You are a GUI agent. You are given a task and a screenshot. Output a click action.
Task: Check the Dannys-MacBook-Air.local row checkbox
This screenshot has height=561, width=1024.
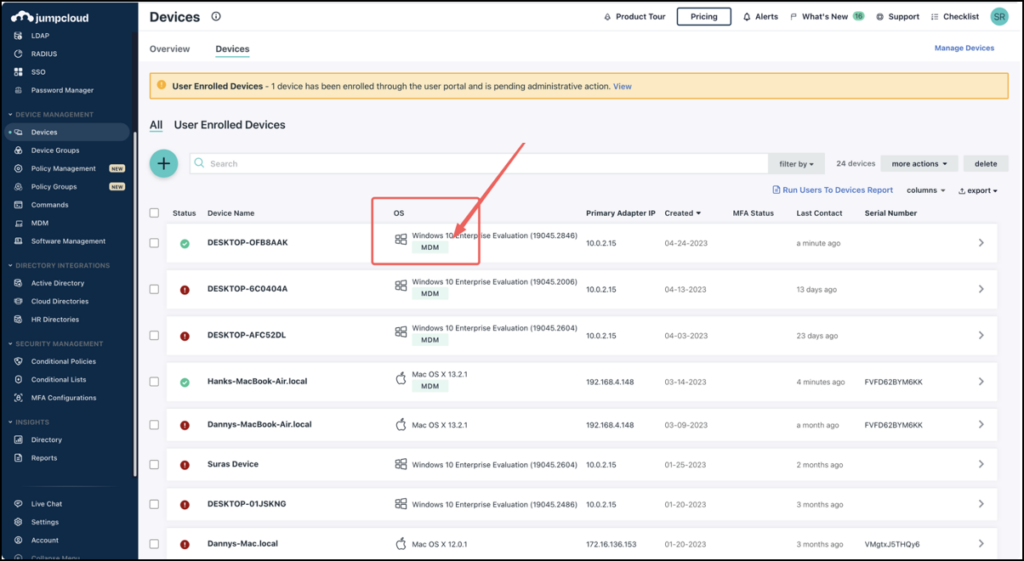(154, 425)
